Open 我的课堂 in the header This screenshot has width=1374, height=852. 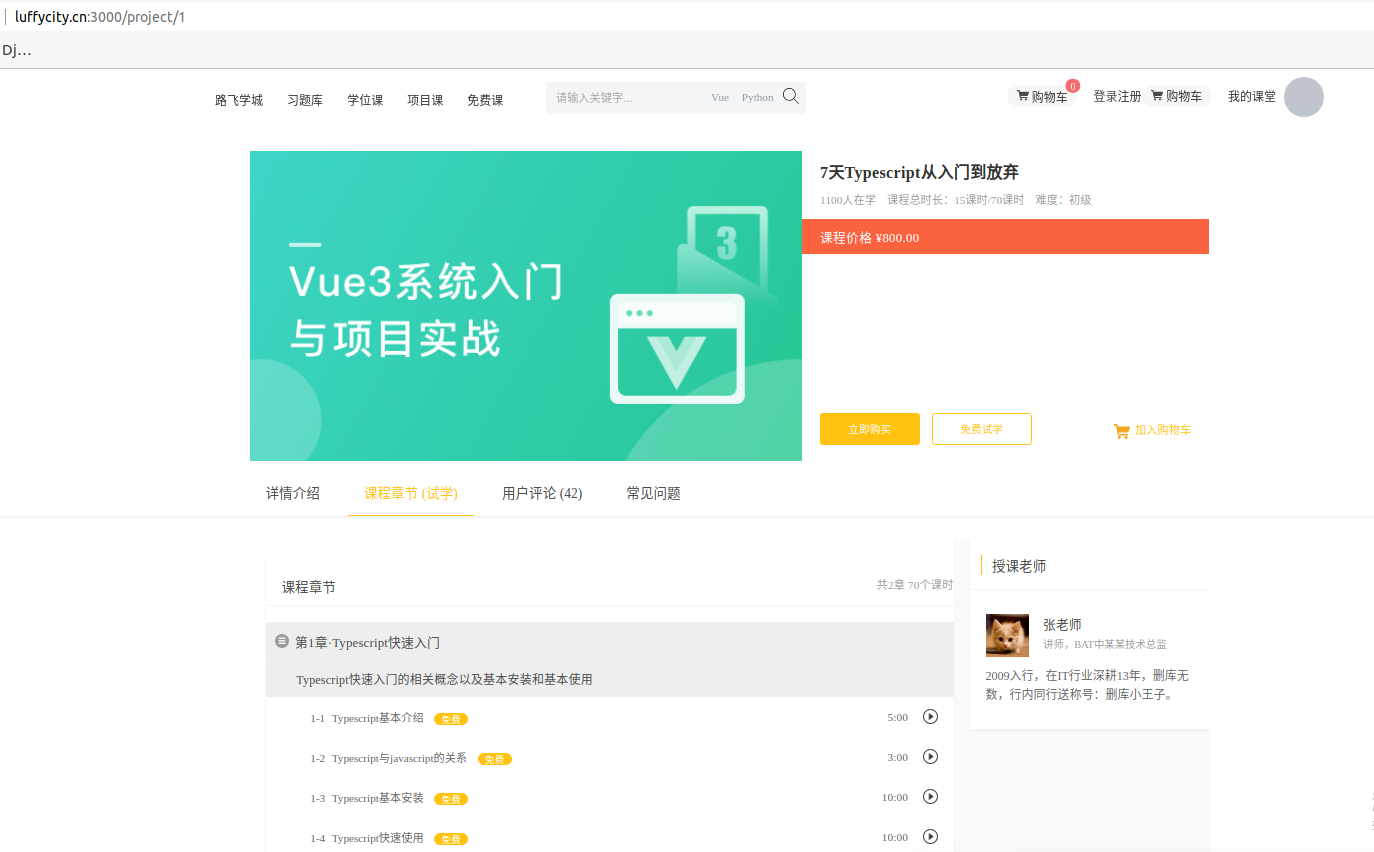tap(1252, 97)
